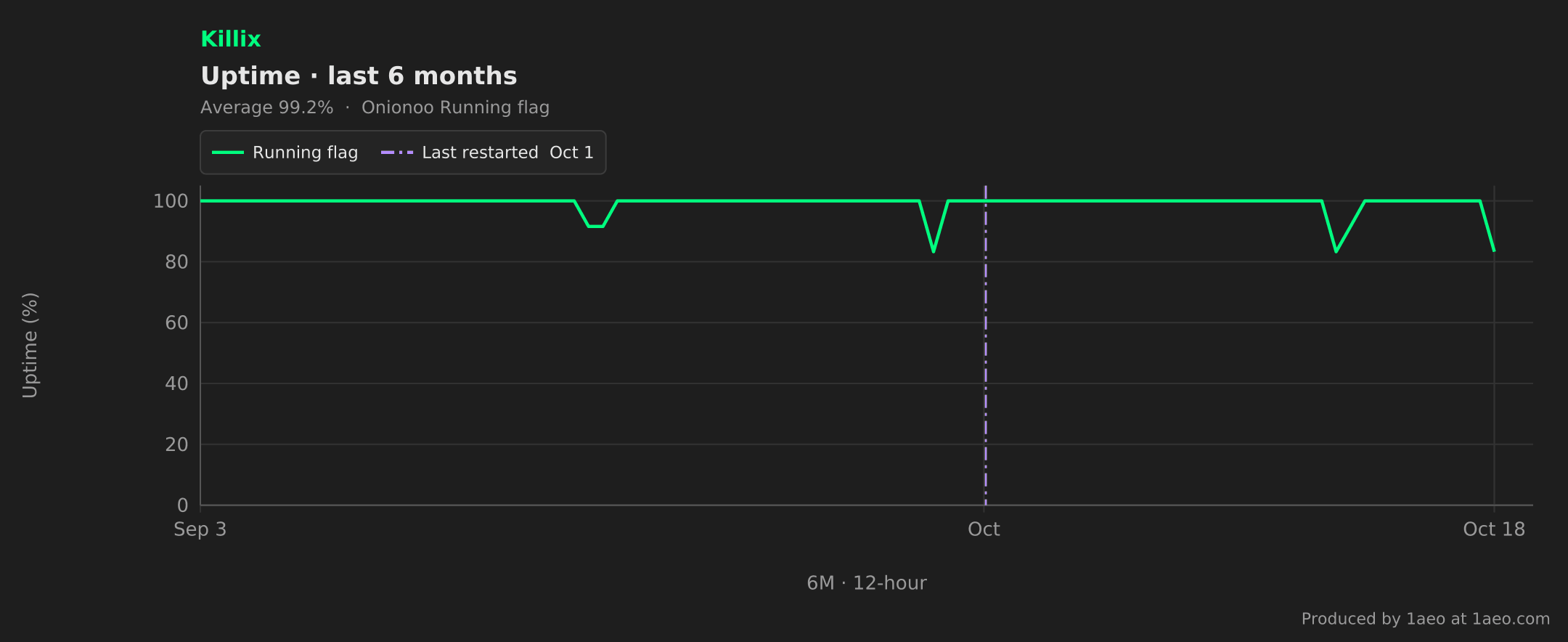
Task: Click the 'Average 99.2%' subtitle text
Action: coord(267,107)
